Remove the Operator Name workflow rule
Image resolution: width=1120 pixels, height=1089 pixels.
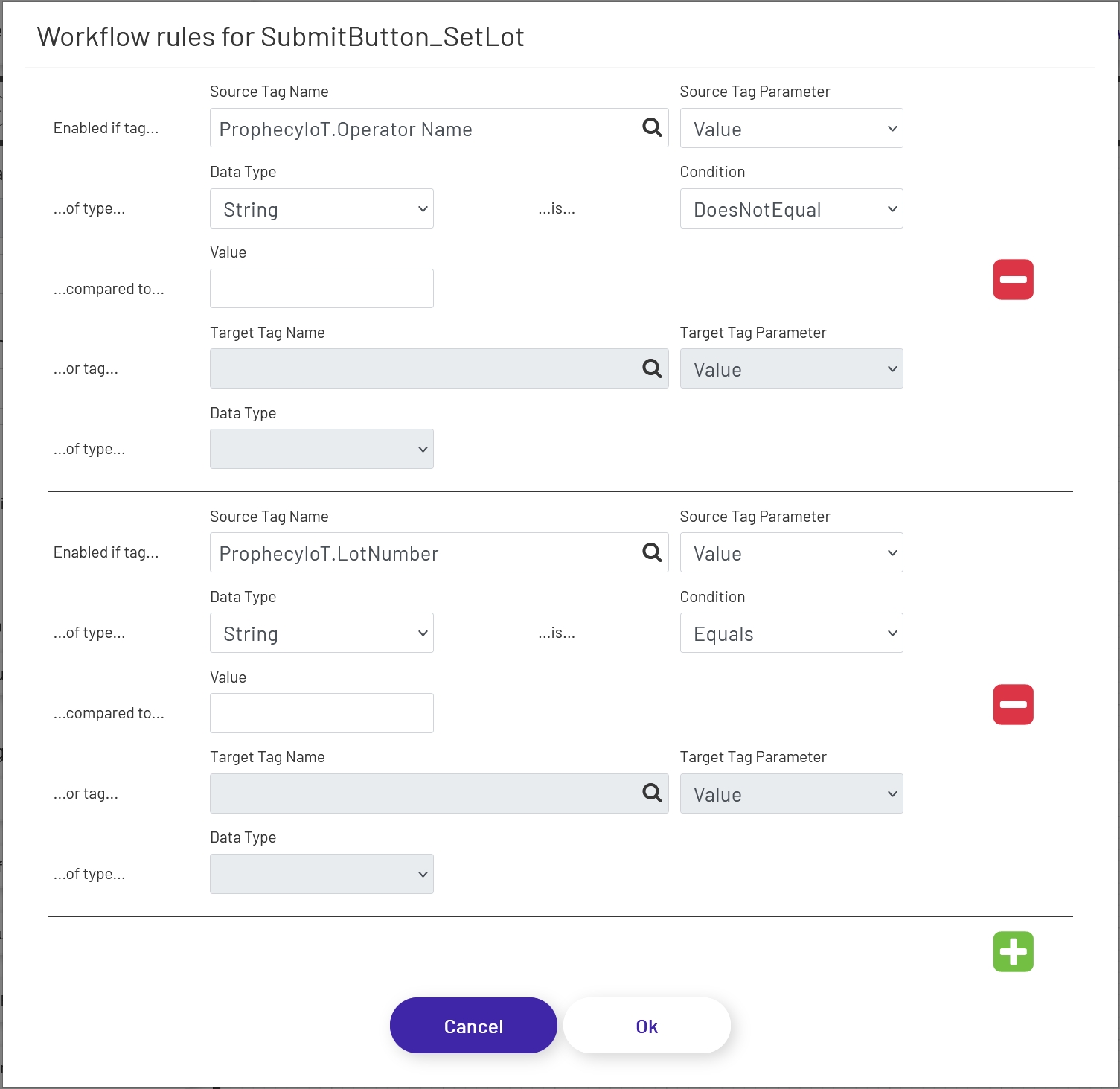(x=1013, y=279)
